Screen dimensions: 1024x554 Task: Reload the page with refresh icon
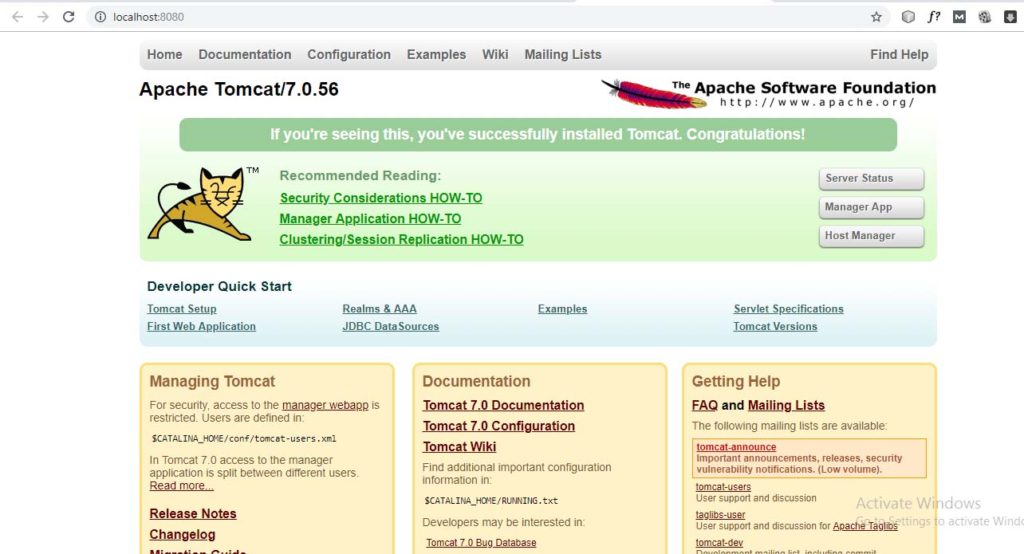pos(69,17)
